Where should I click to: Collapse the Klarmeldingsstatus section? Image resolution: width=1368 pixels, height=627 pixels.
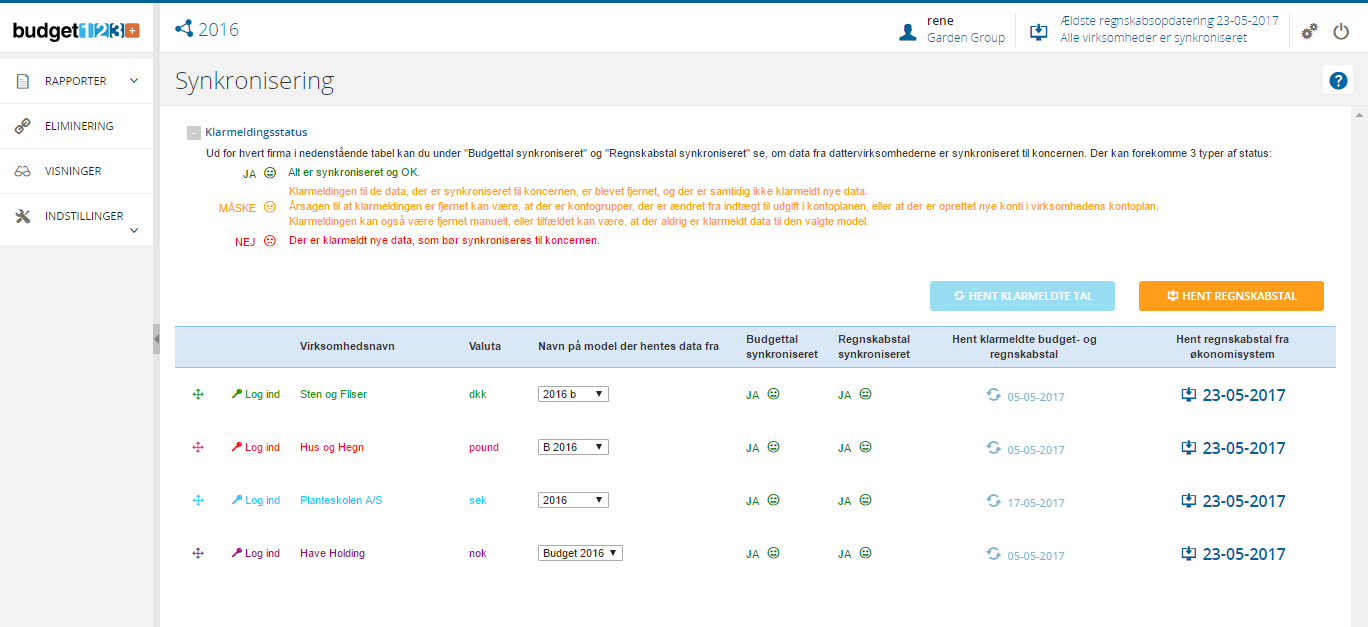tap(194, 133)
